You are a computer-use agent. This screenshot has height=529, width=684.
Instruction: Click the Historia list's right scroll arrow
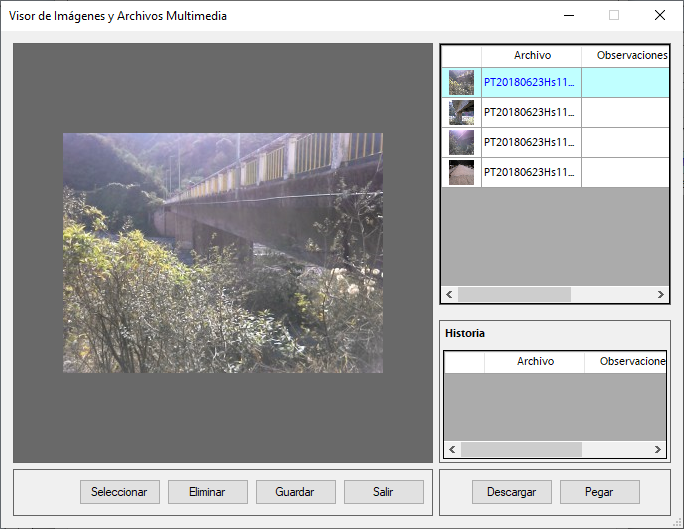661,450
